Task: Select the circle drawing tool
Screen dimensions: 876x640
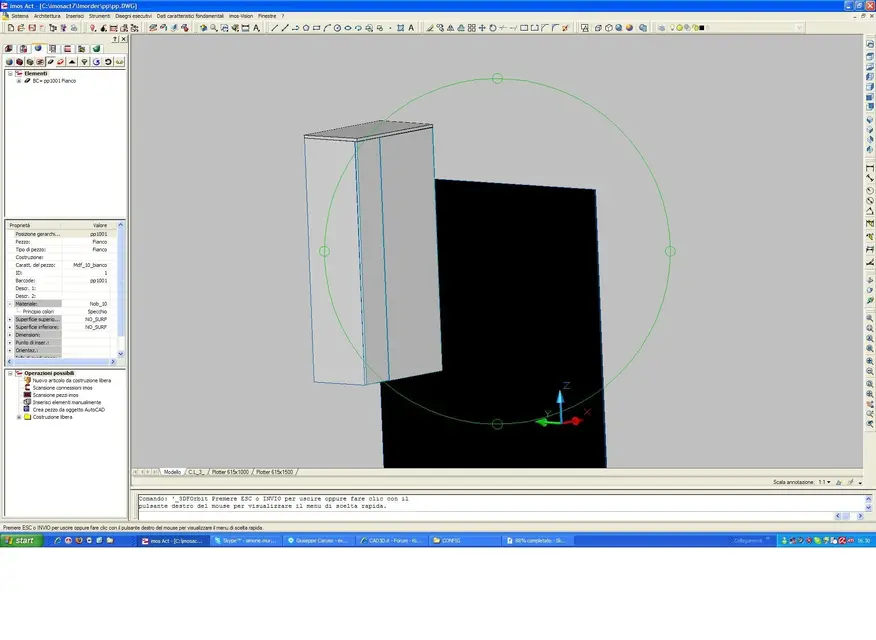Action: (337, 28)
